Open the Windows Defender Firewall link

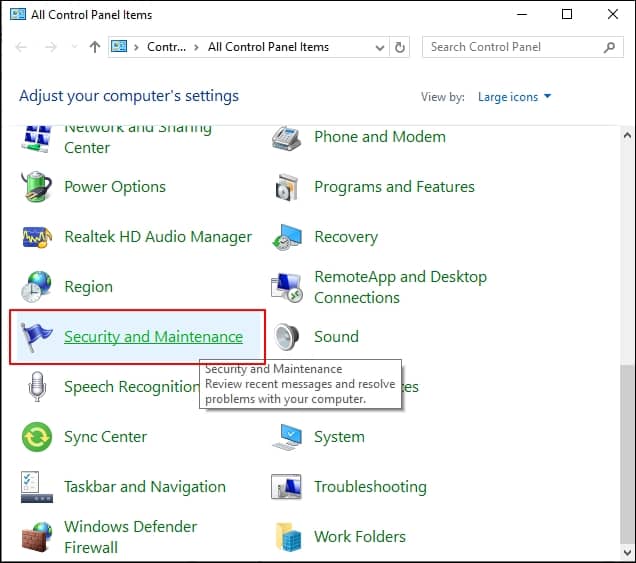(131, 537)
